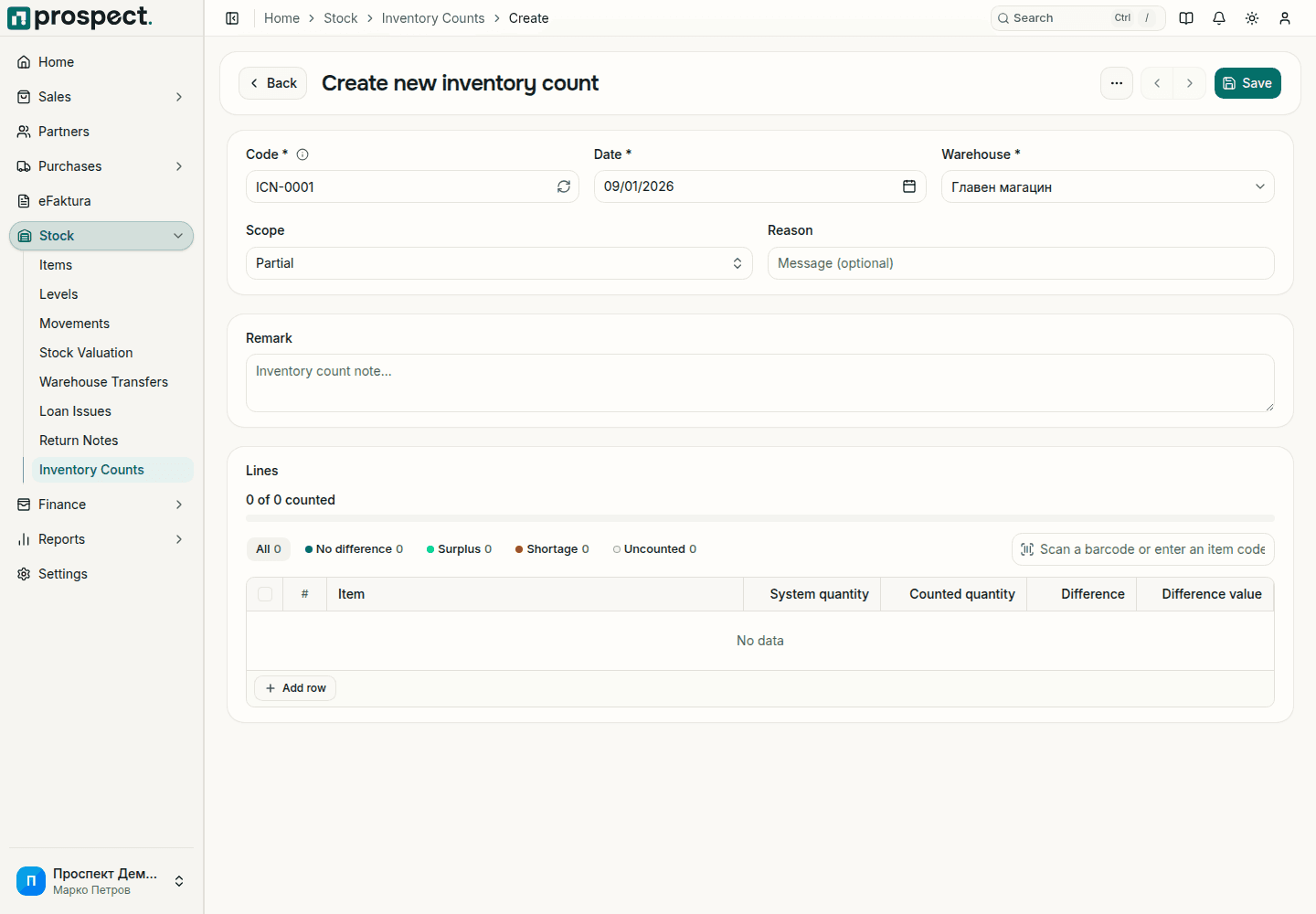Go to Stock breadcrumb
The height and width of the screenshot is (914, 1316).
tap(340, 18)
